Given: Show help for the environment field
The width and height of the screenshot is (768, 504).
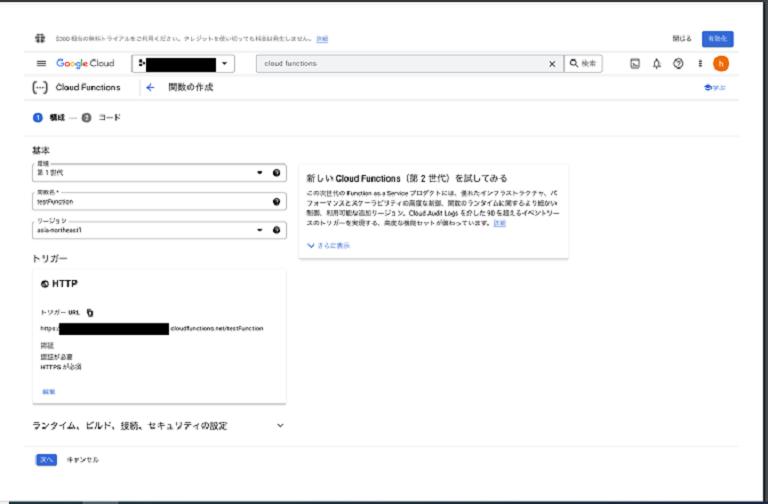Looking at the screenshot, I should (277, 172).
